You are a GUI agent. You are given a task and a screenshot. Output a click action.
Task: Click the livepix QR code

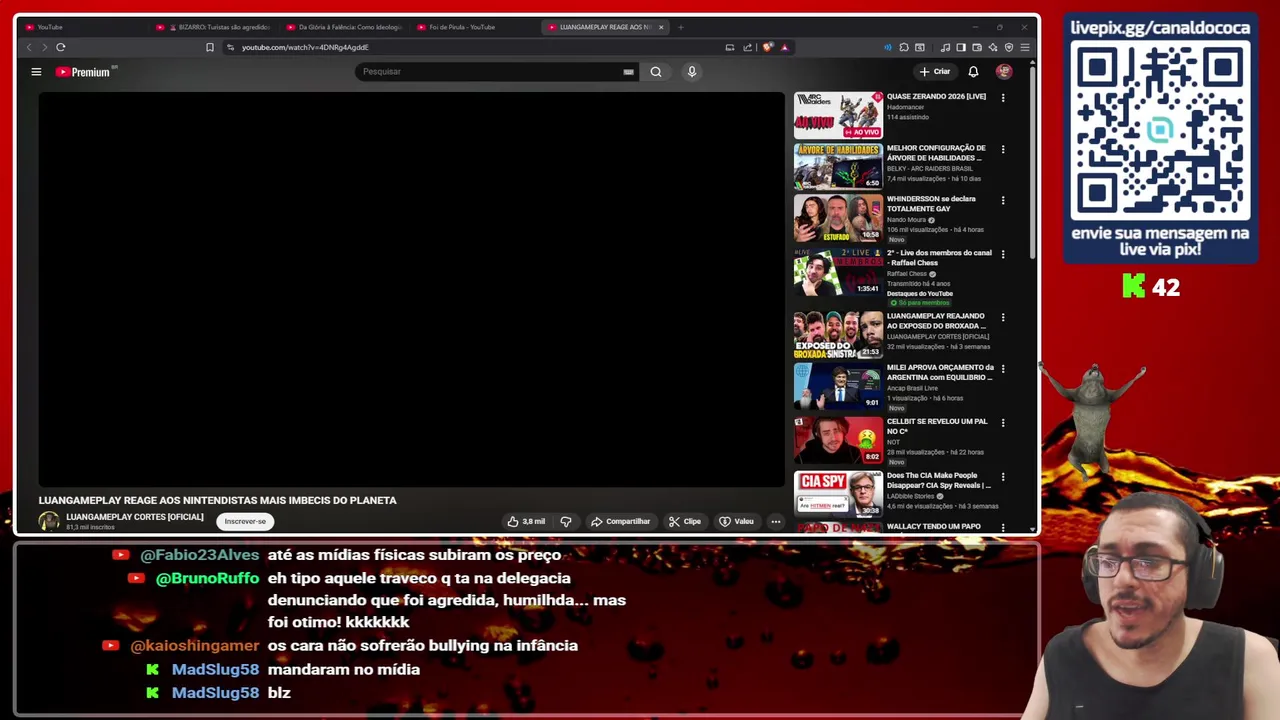click(x=1160, y=132)
